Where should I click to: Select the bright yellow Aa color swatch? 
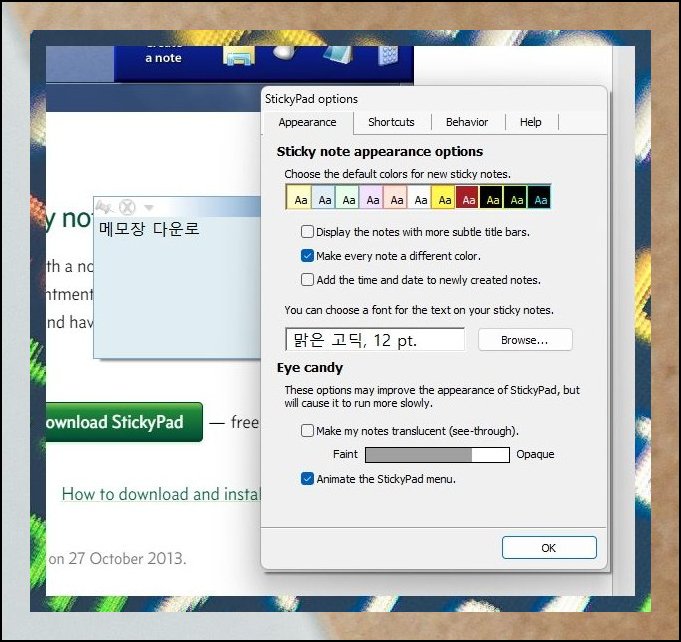click(x=444, y=198)
